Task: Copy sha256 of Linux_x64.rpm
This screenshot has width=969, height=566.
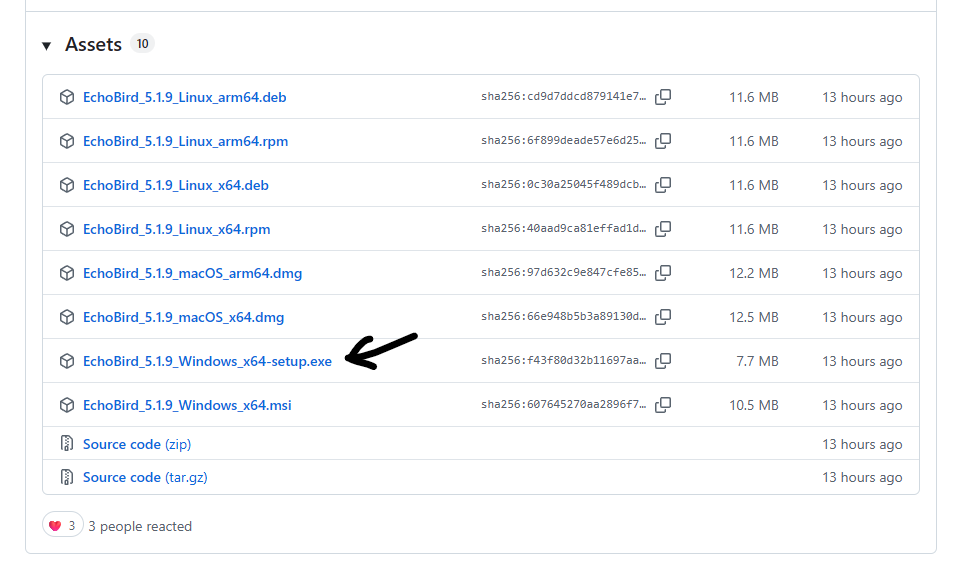Action: 663,229
